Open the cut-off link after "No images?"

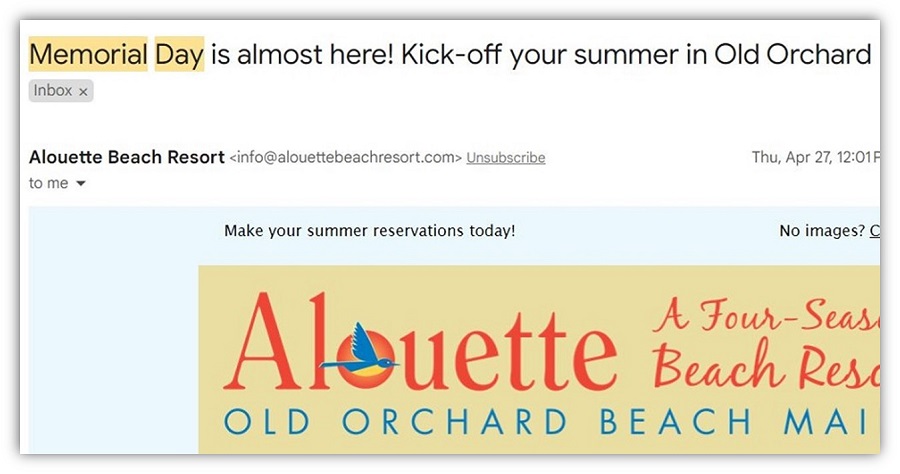(x=875, y=231)
